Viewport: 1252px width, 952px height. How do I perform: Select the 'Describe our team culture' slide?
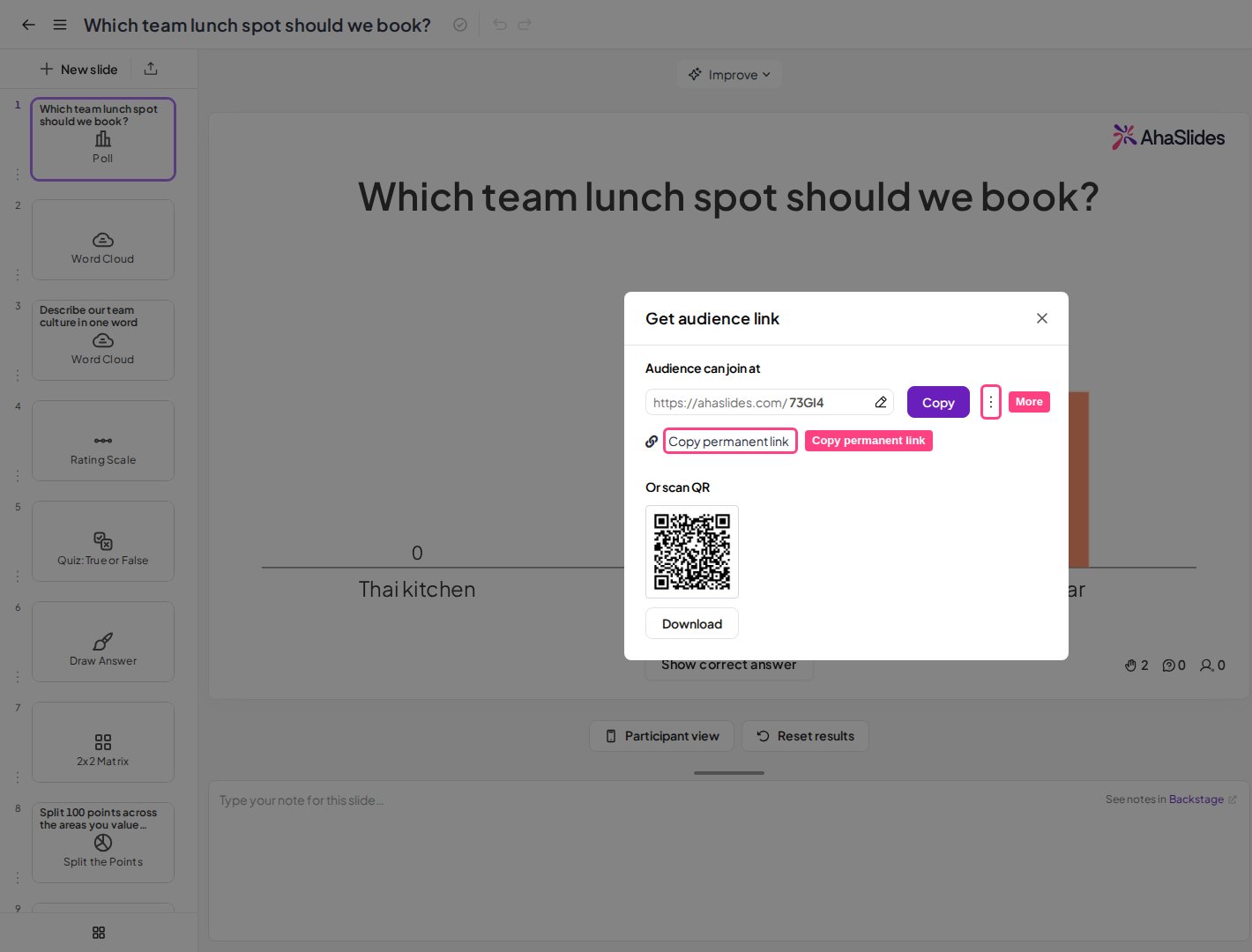tap(103, 340)
